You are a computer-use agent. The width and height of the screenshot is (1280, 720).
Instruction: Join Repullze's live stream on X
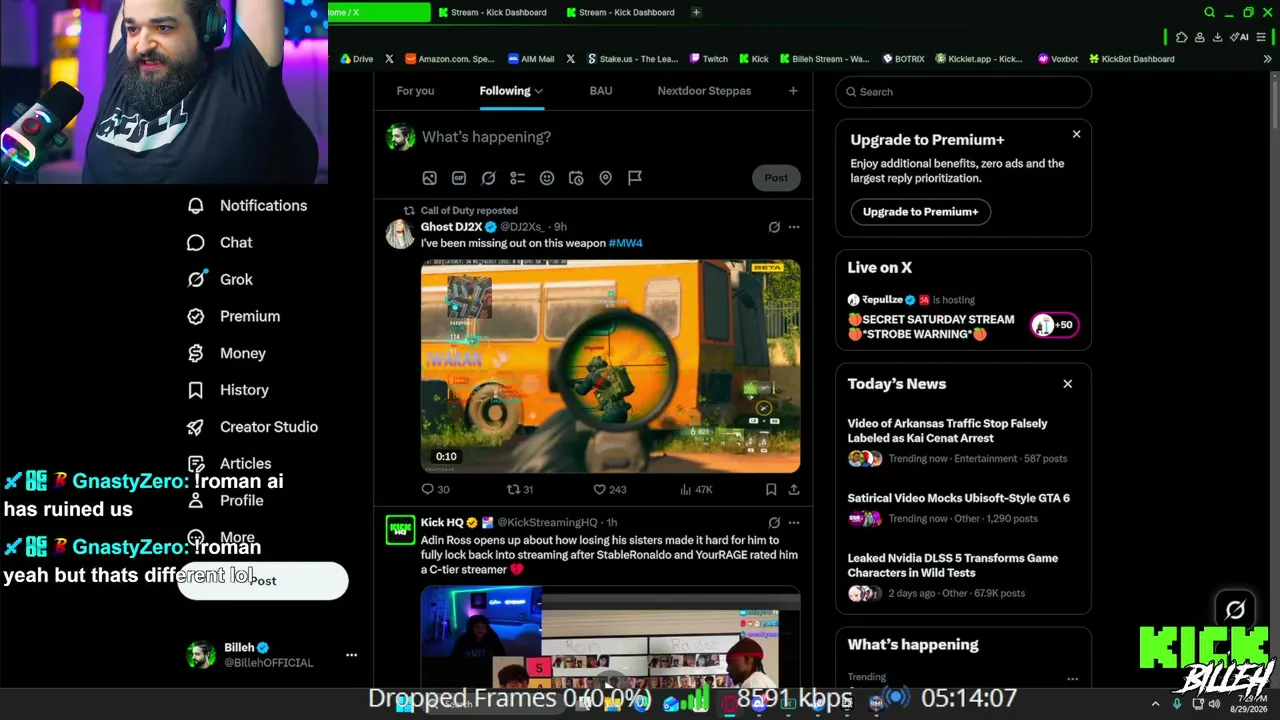pos(963,317)
